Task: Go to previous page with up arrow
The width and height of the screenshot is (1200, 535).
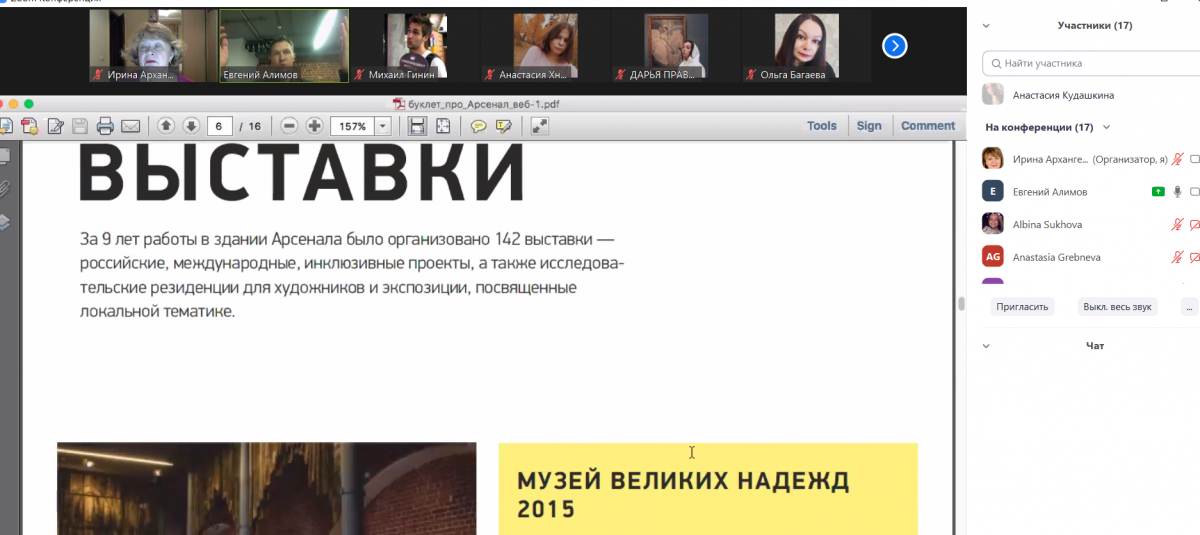Action: coord(166,126)
